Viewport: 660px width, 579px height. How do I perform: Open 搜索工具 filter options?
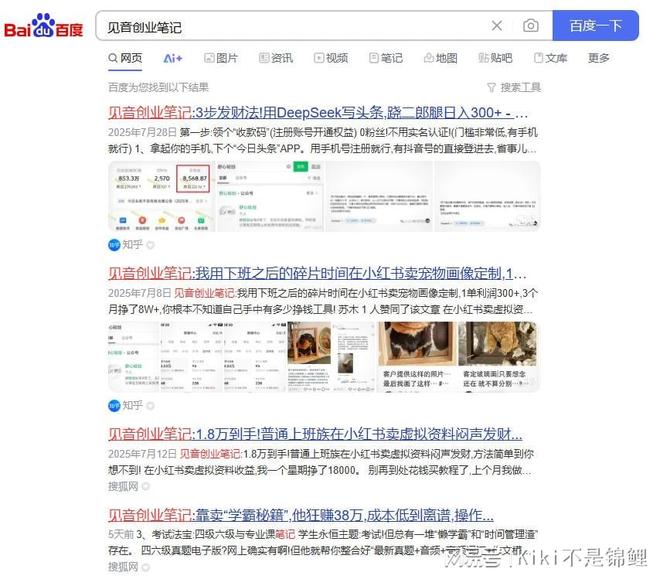point(514,88)
